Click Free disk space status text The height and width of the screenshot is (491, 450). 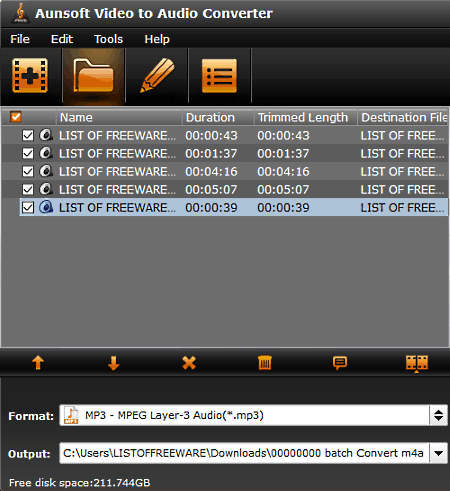click(x=79, y=483)
